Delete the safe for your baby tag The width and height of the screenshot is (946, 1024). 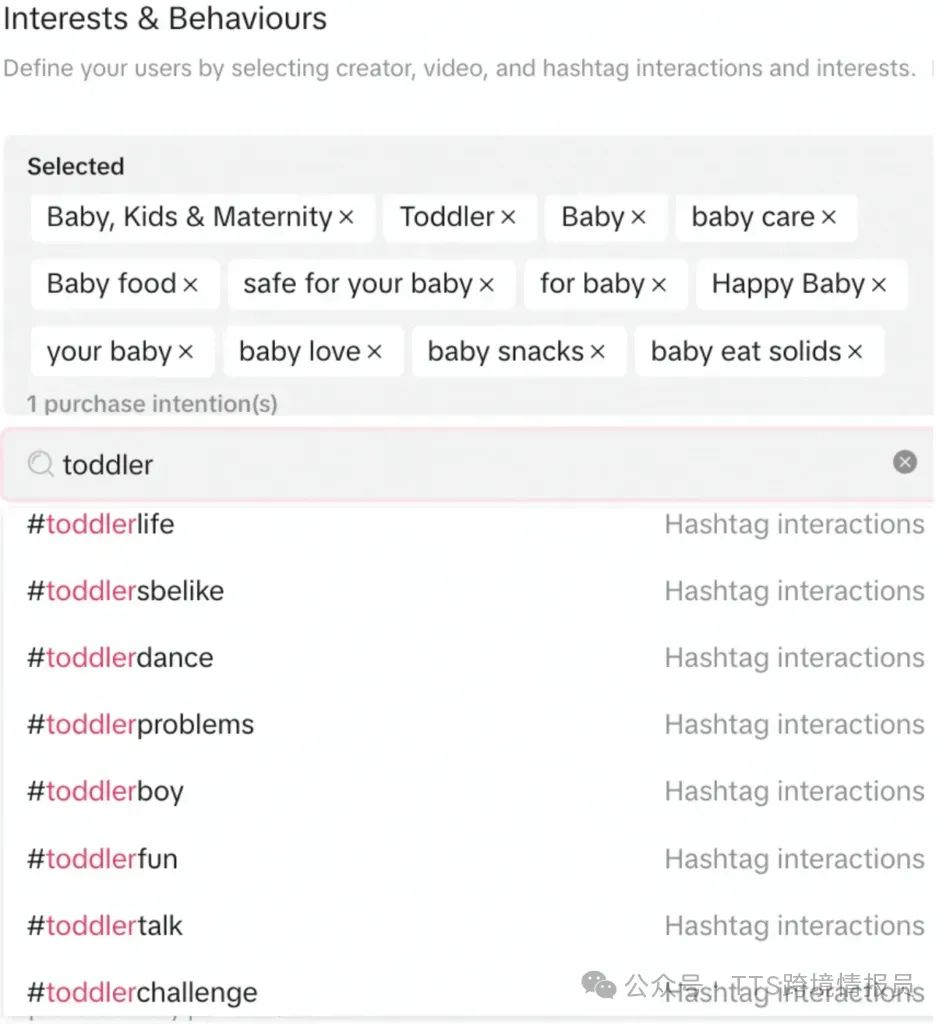[x=486, y=285]
